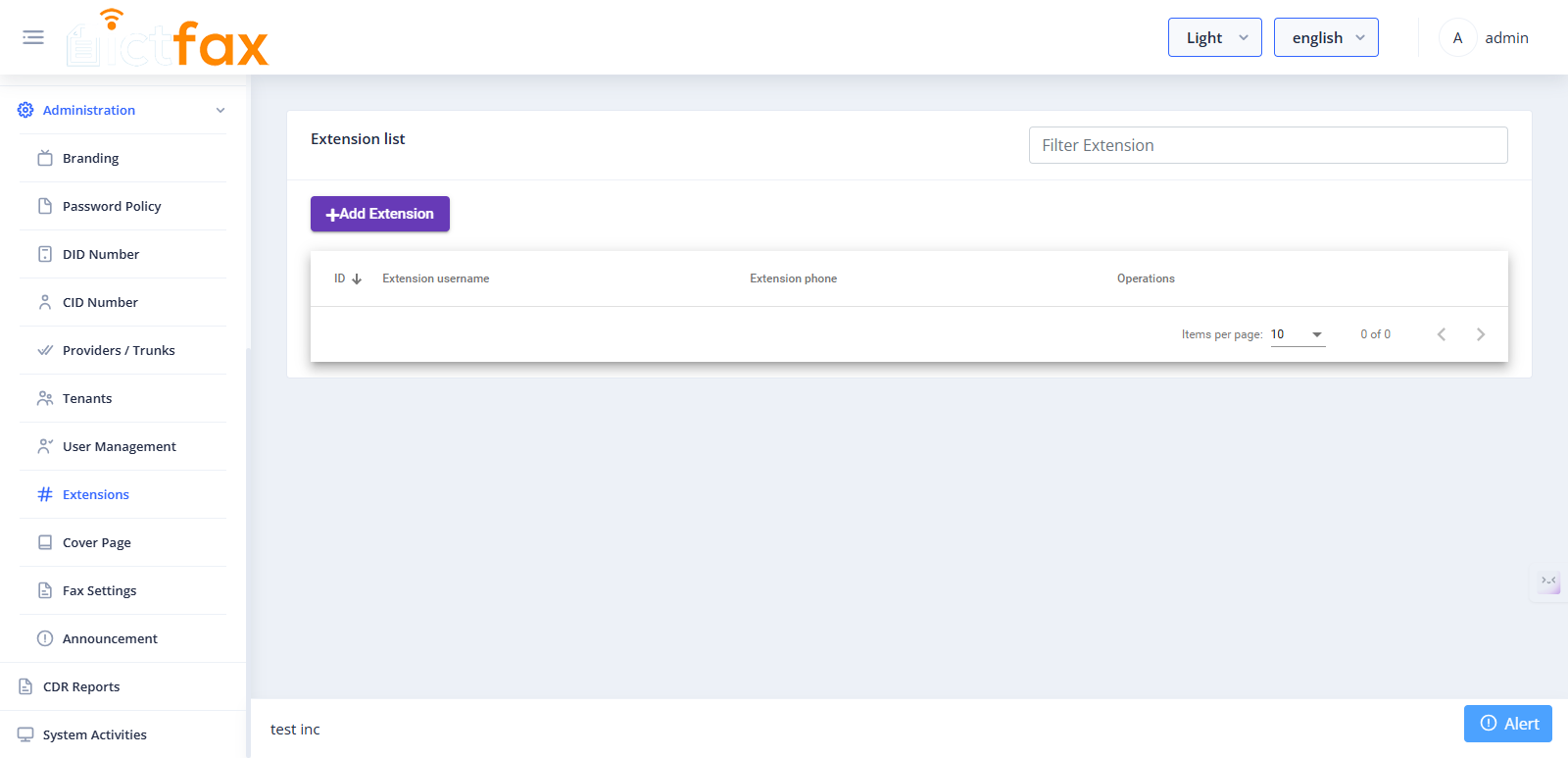Click the 0 of 0 range label
The width and height of the screenshot is (1568, 758).
1375,334
